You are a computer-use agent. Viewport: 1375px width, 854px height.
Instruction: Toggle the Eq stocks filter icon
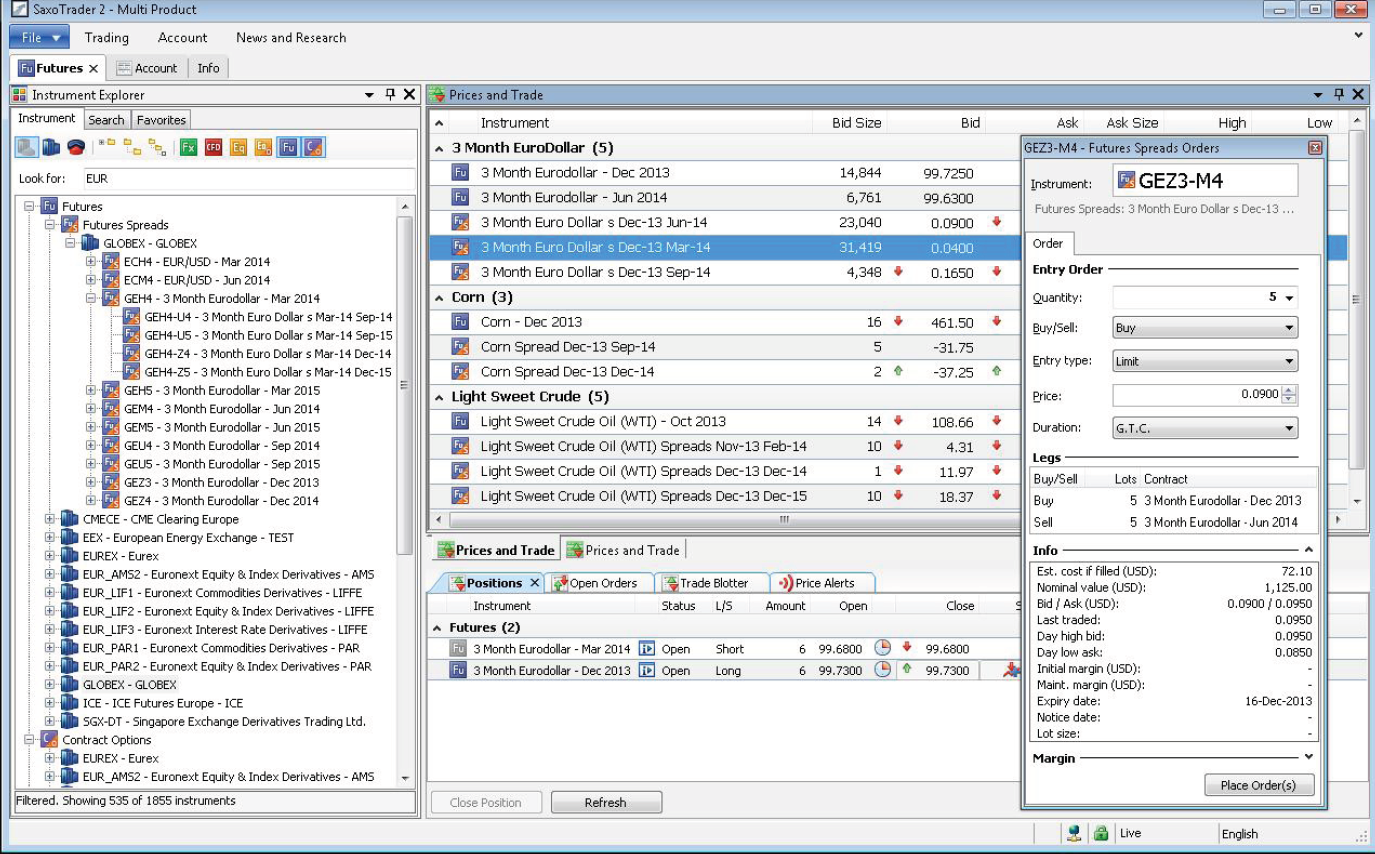238,147
